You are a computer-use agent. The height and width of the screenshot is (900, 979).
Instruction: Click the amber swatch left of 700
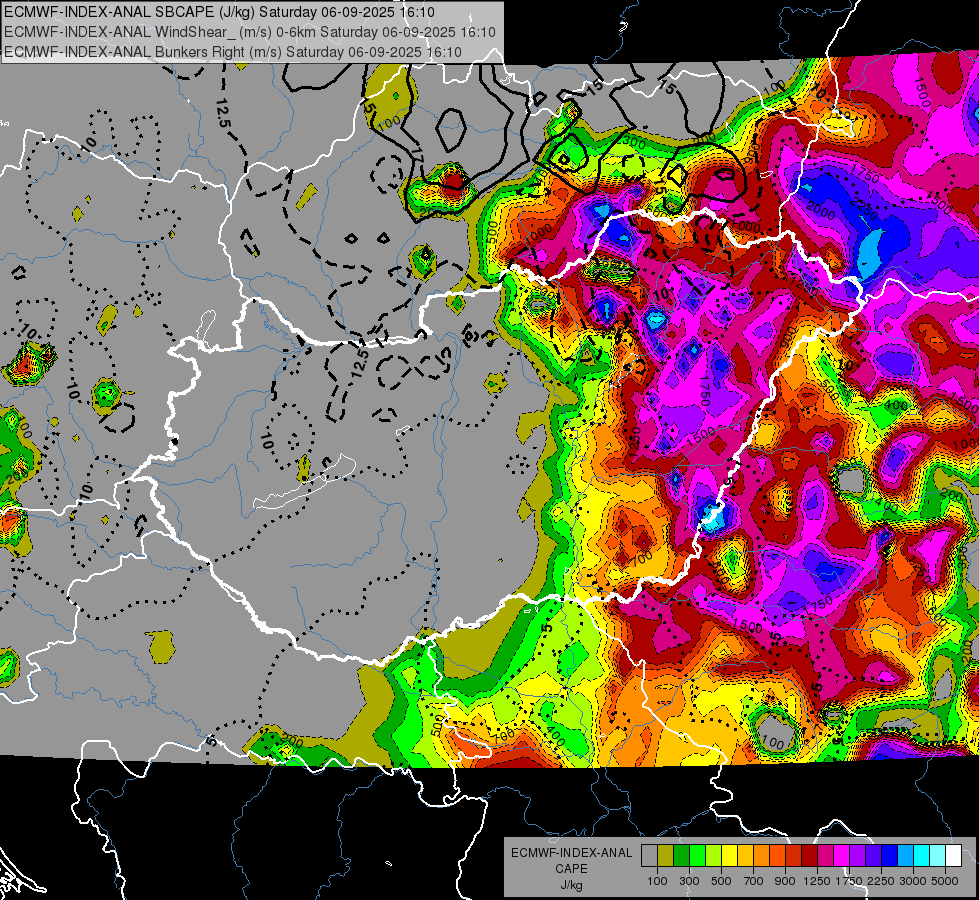[x=745, y=856]
